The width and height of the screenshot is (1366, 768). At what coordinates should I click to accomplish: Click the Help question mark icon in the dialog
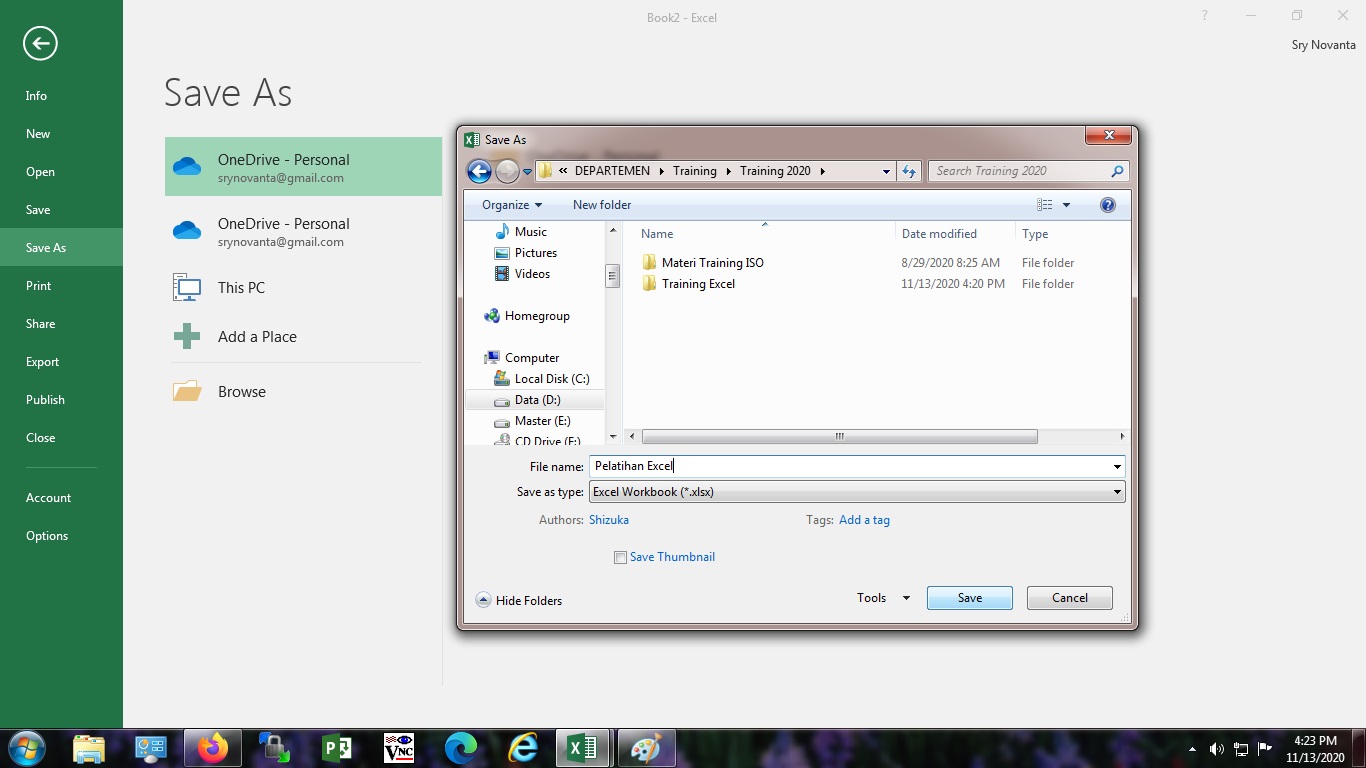tap(1107, 204)
